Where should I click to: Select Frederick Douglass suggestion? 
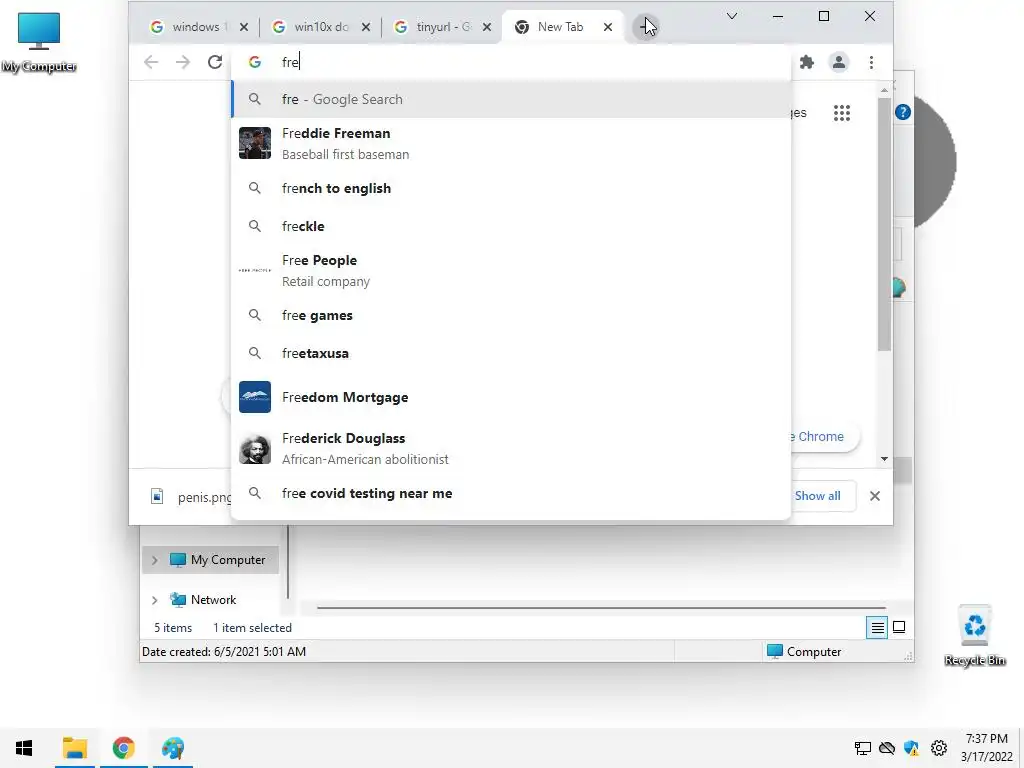tap(511, 448)
